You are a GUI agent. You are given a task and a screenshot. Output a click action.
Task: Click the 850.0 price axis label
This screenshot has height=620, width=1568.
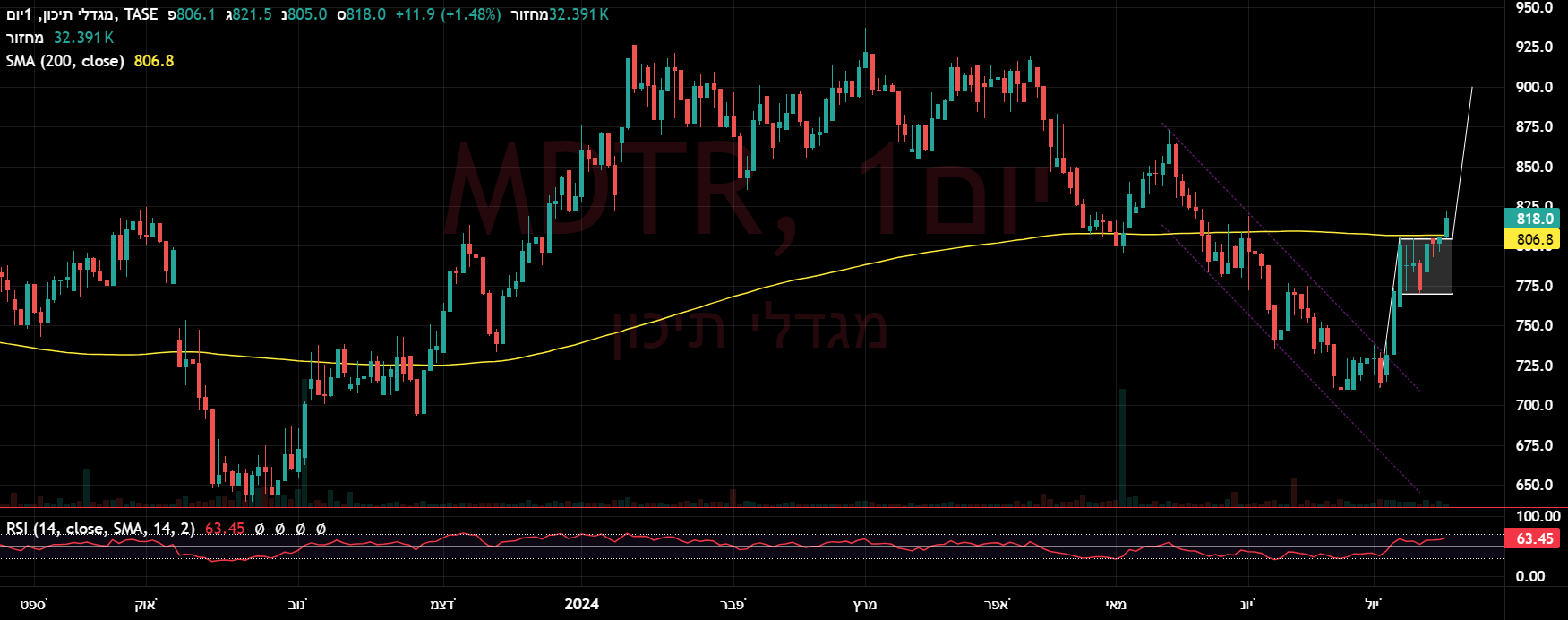tap(1534, 167)
